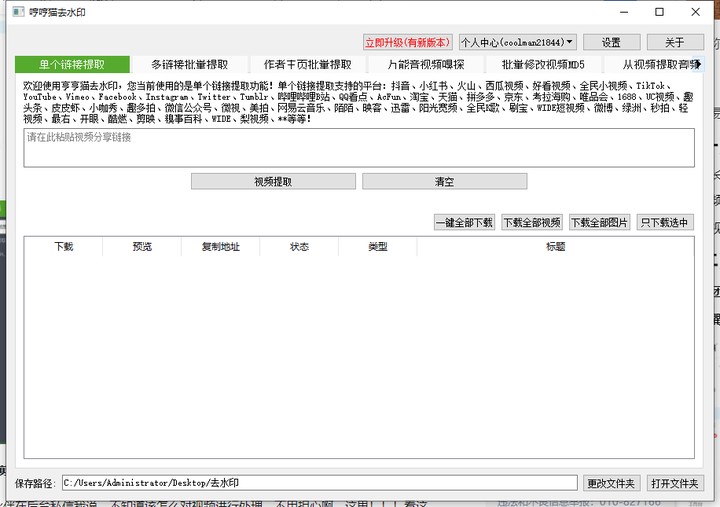Switch to the 作者主页批量提取 tab
The image size is (720, 507).
click(308, 64)
